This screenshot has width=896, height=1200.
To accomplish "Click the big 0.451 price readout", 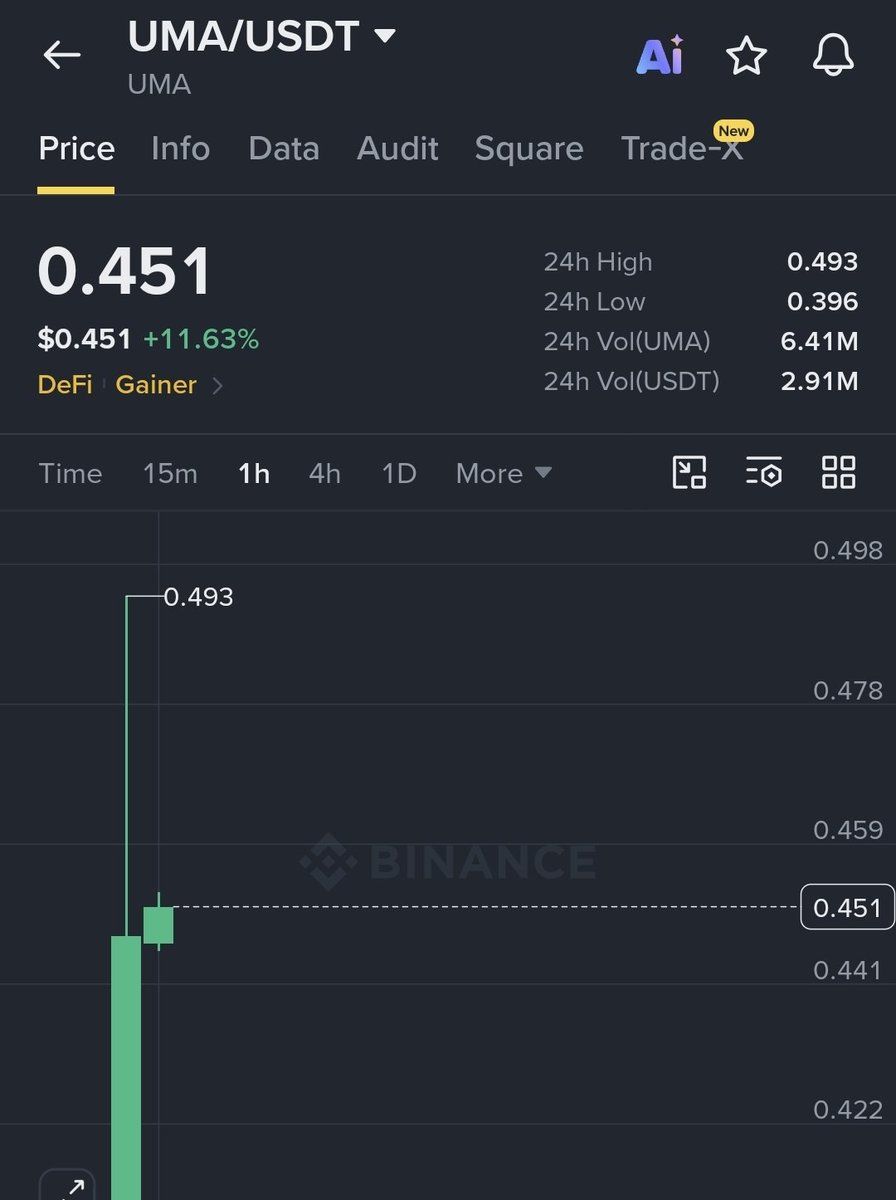I will (125, 271).
